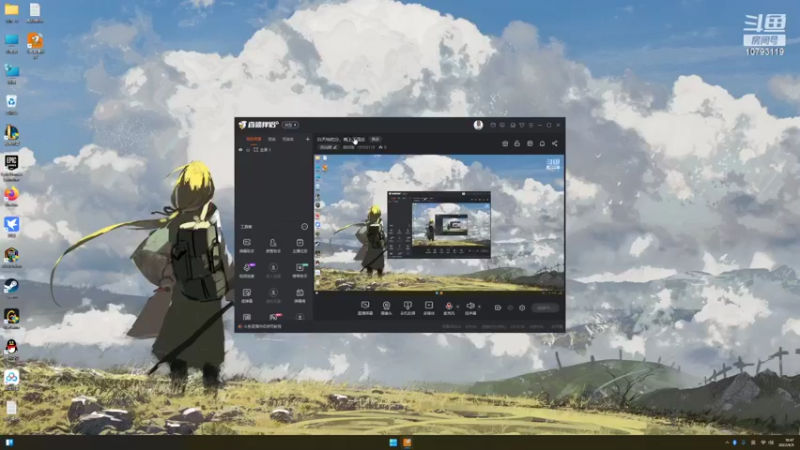Open the Windows Start button in taskbar center
Image resolution: width=800 pixels, height=450 pixels.
pyautogui.click(x=393, y=442)
